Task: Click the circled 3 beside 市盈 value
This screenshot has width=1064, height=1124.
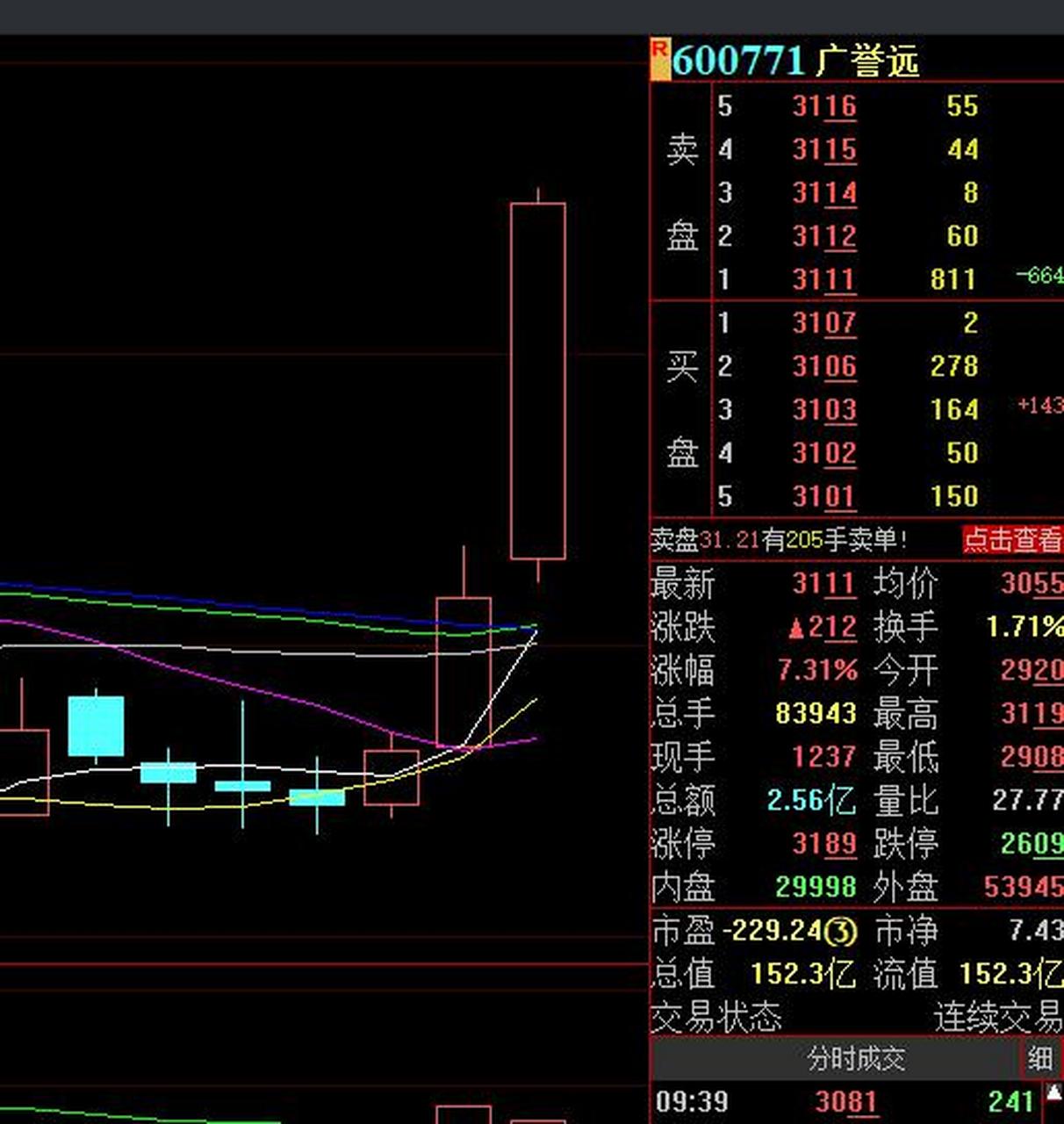Action: coord(840,931)
